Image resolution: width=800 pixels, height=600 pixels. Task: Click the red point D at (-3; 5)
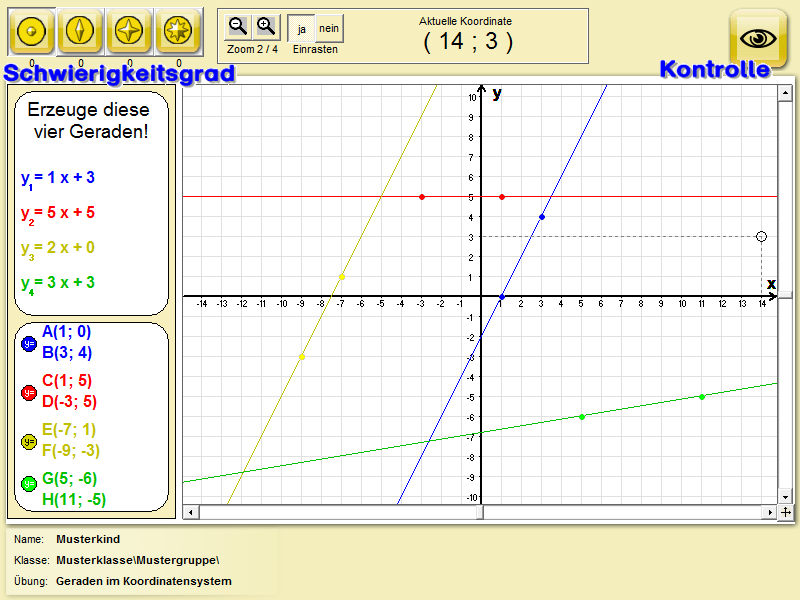[x=422, y=197]
